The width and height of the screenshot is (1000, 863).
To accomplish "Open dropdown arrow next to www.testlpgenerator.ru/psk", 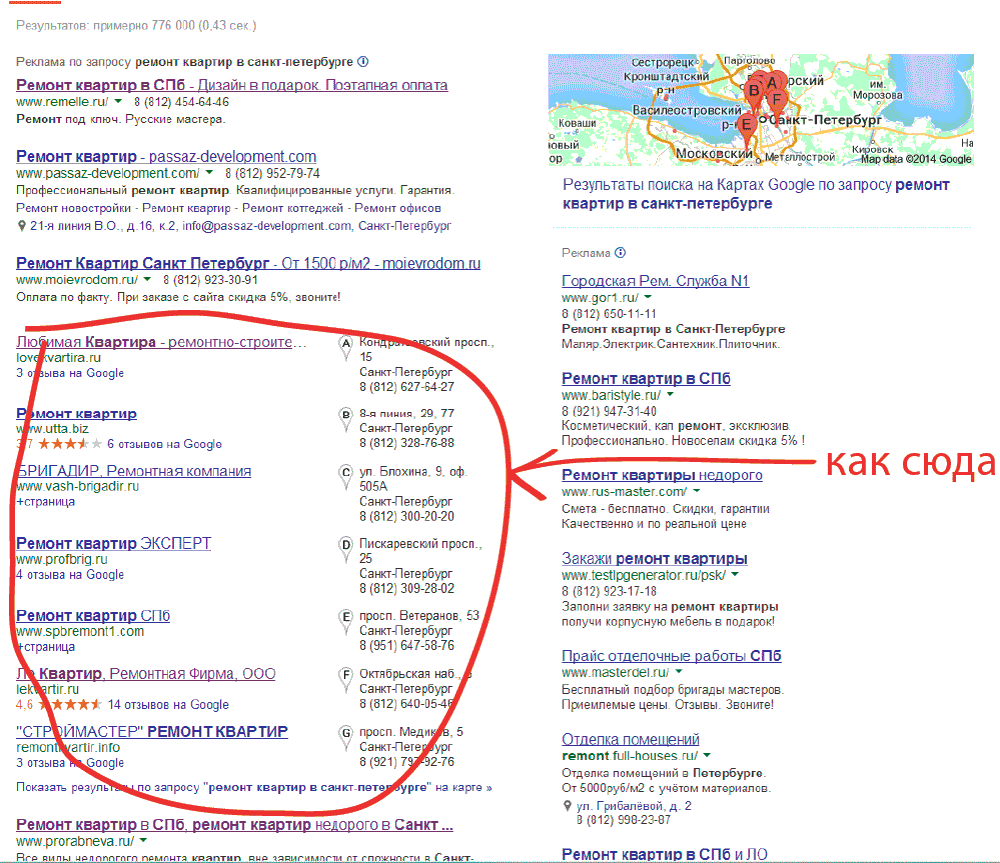I will point(735,575).
